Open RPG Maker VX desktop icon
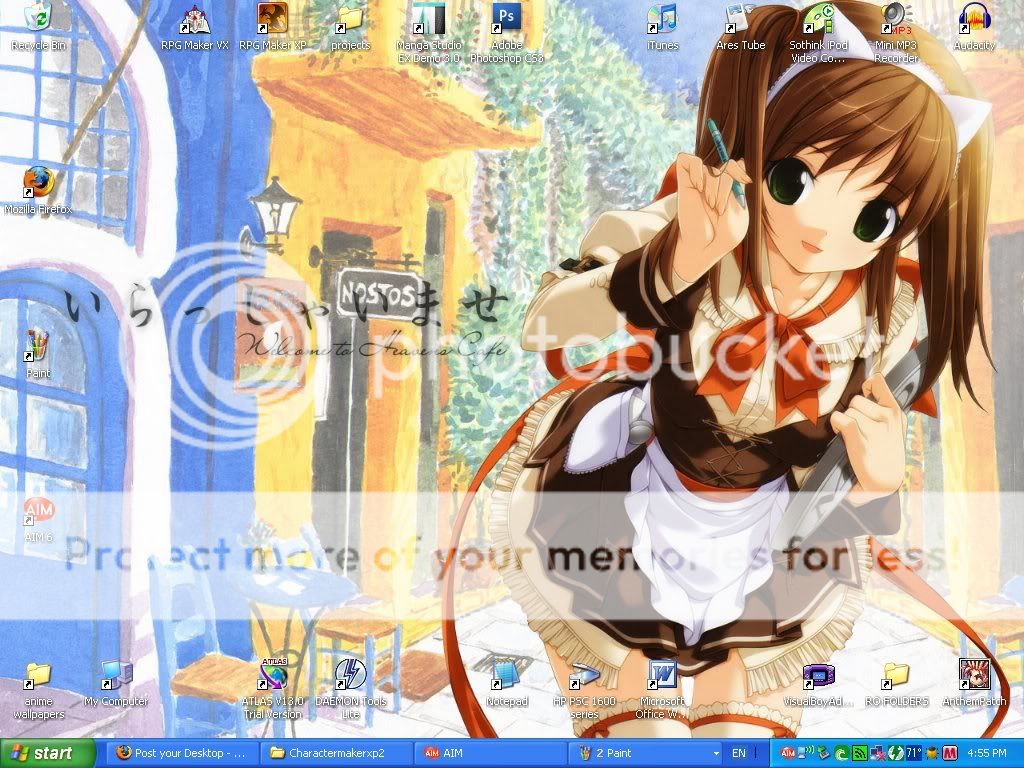The height and width of the screenshot is (768, 1024). pyautogui.click(x=194, y=22)
